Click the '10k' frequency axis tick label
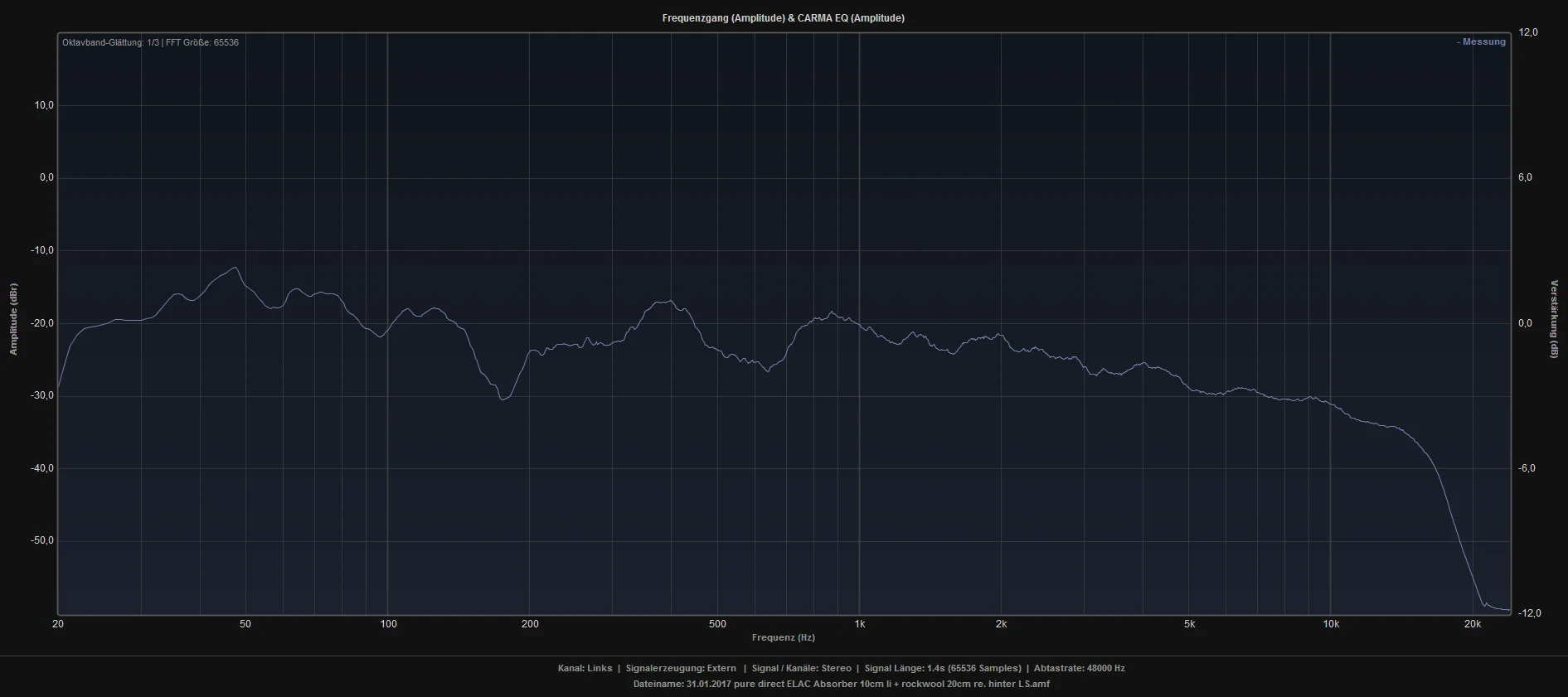 1331,624
